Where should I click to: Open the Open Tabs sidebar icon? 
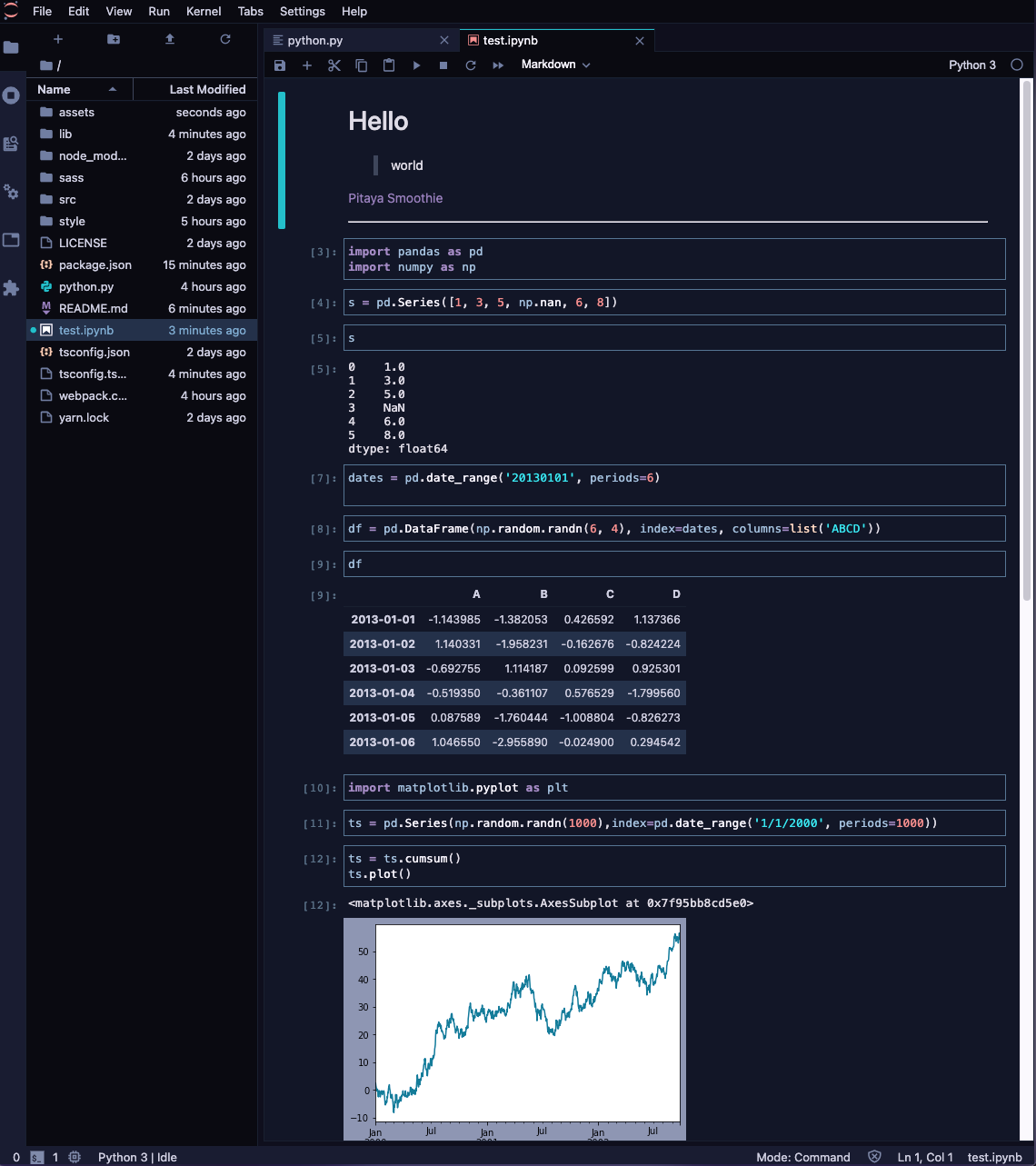11,240
